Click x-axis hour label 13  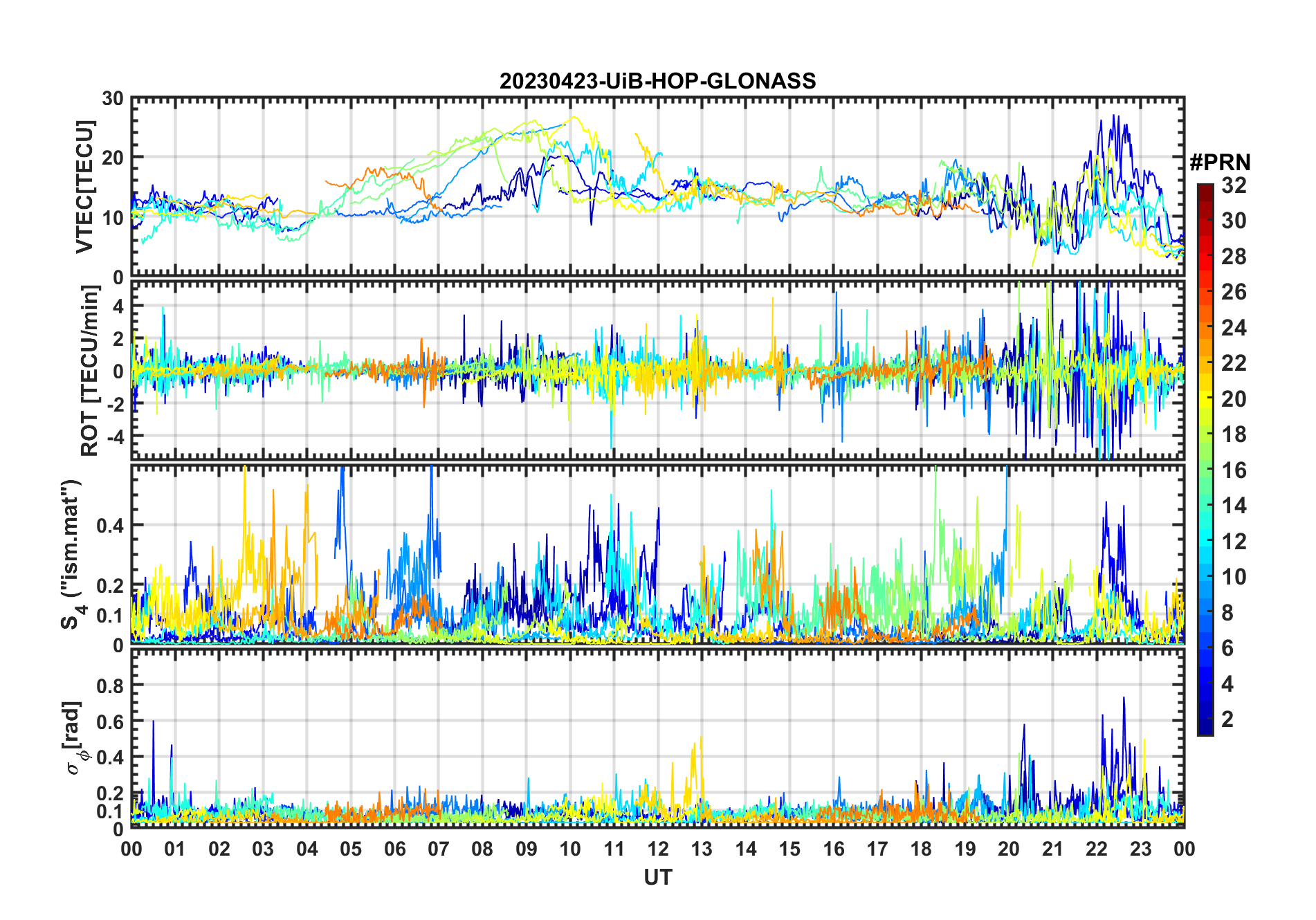tap(702, 849)
